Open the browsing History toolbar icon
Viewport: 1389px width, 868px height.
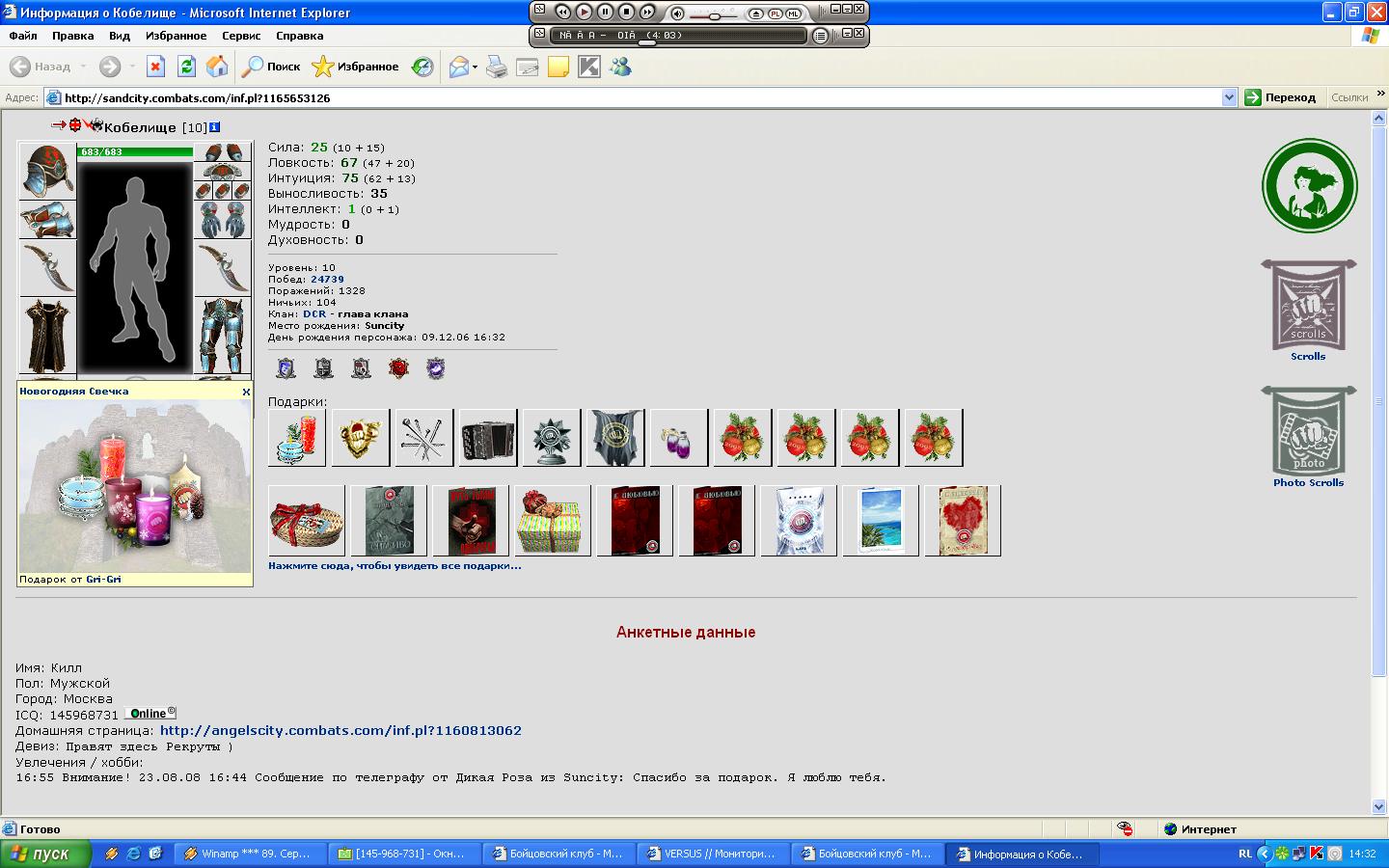[422, 67]
